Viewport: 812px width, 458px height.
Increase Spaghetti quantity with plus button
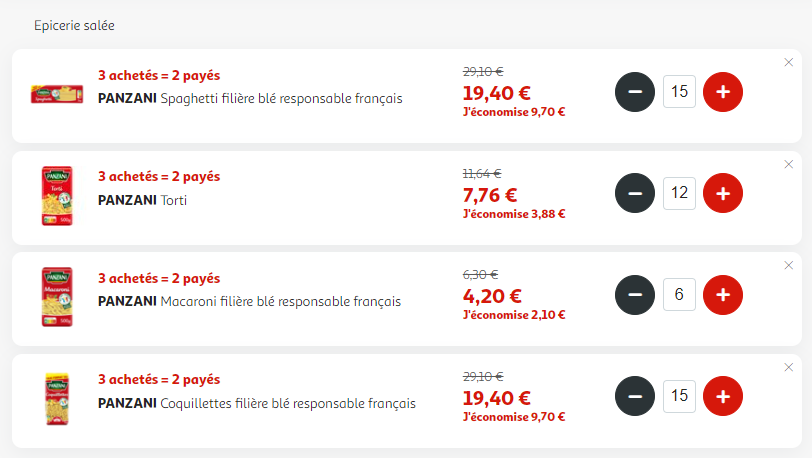722,92
